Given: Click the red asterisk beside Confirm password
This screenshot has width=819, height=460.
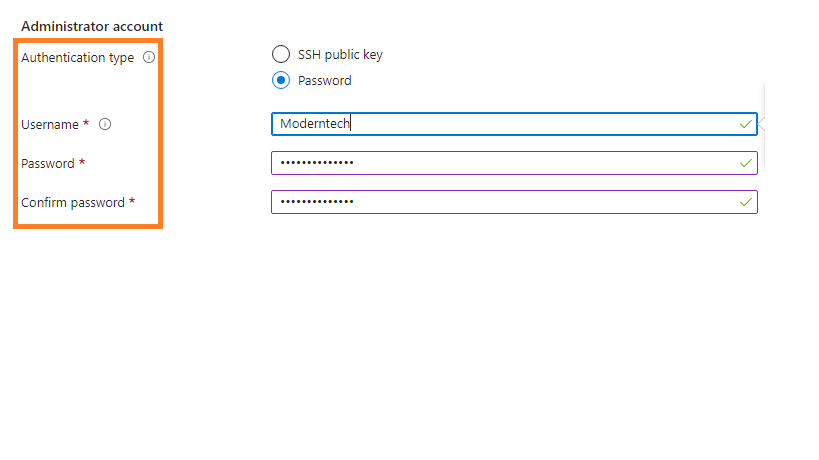Looking at the screenshot, I should click(x=132, y=202).
